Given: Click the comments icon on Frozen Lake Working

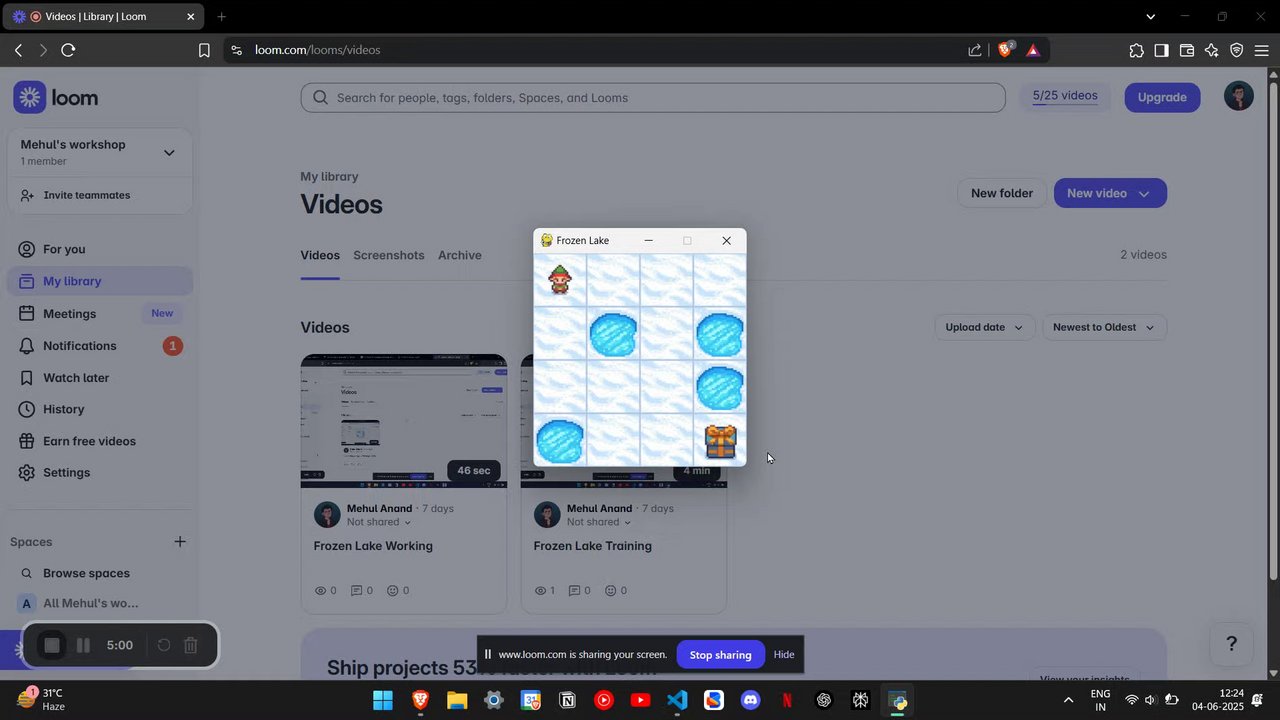Looking at the screenshot, I should coord(356,591).
